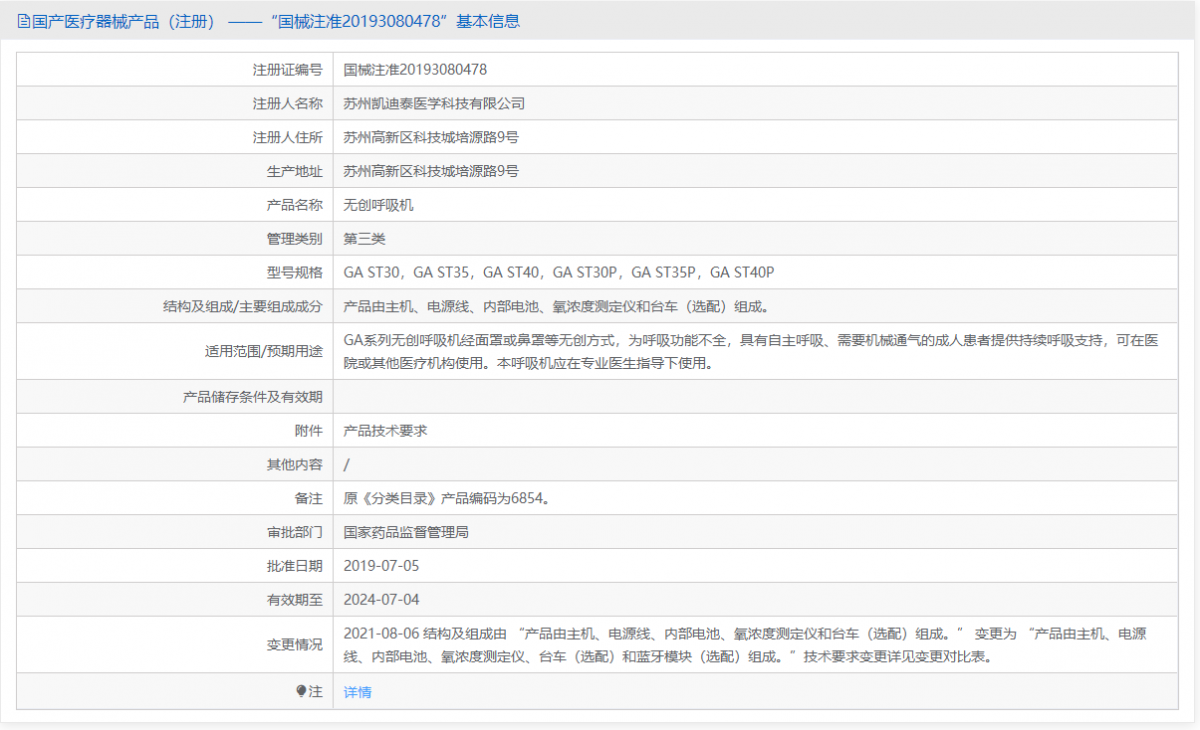Viewport: 1200px width, 730px height.
Task: Click the 附件 label
Action: (309, 431)
